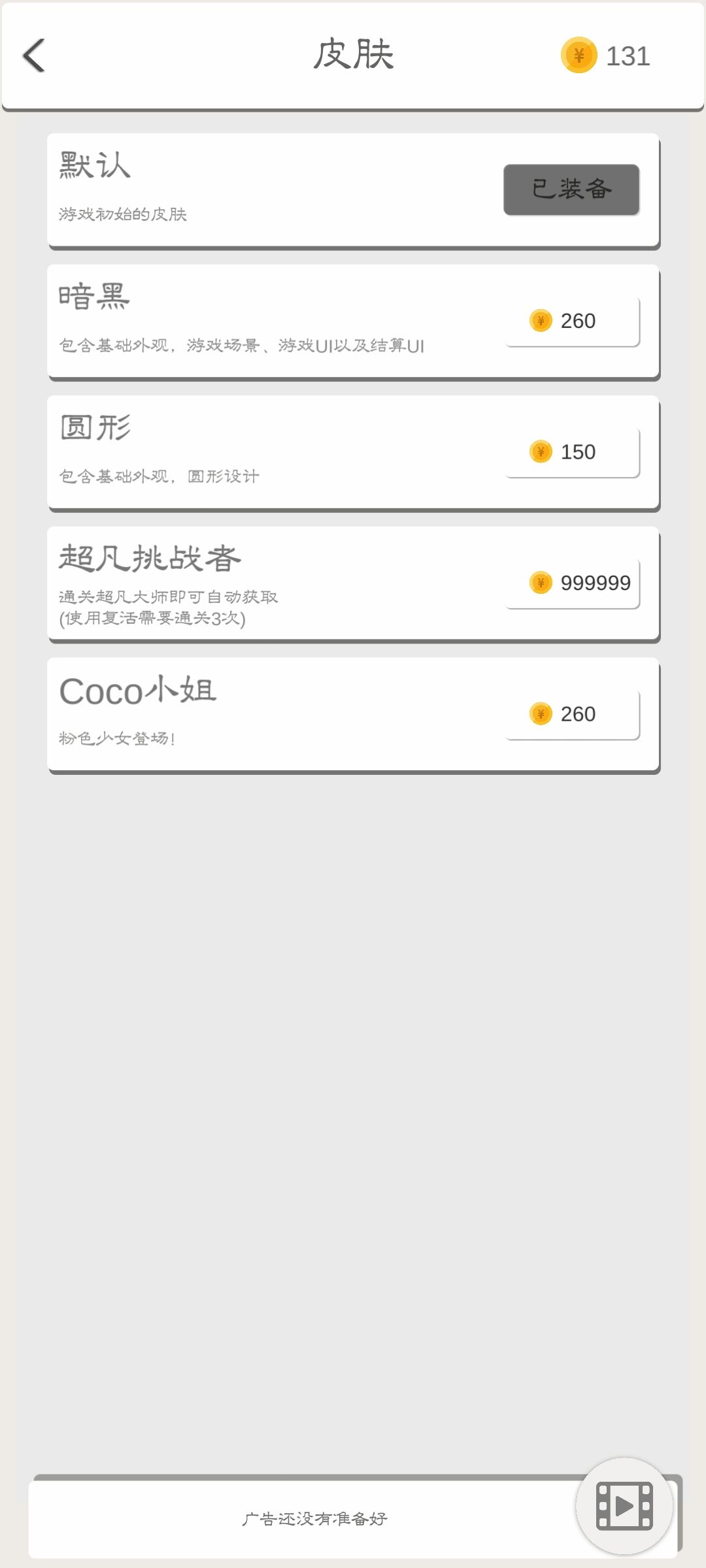Select the 默认 skin title

(x=95, y=165)
